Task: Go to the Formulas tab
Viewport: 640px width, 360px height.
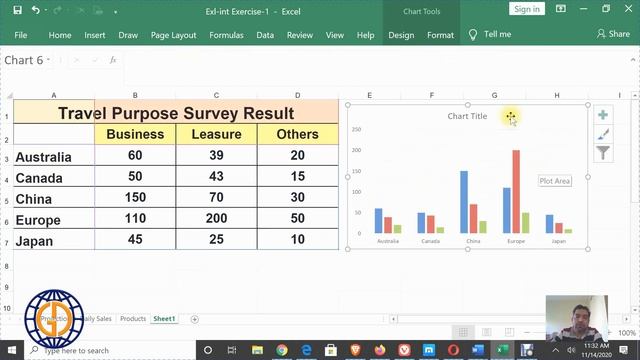Action: tap(226, 36)
